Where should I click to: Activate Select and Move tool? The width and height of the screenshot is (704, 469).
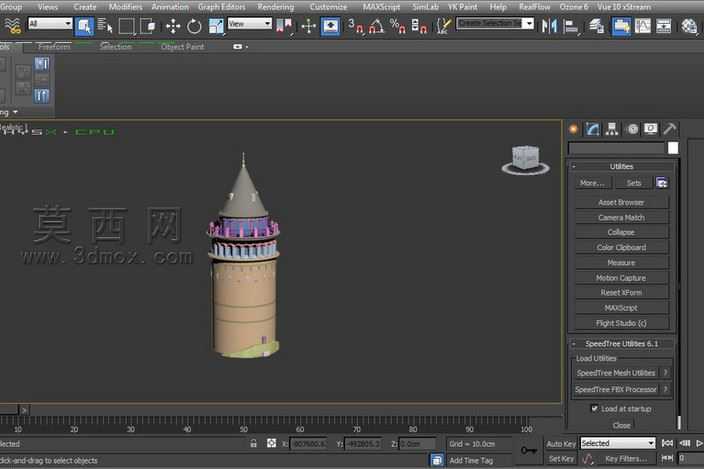(173, 26)
